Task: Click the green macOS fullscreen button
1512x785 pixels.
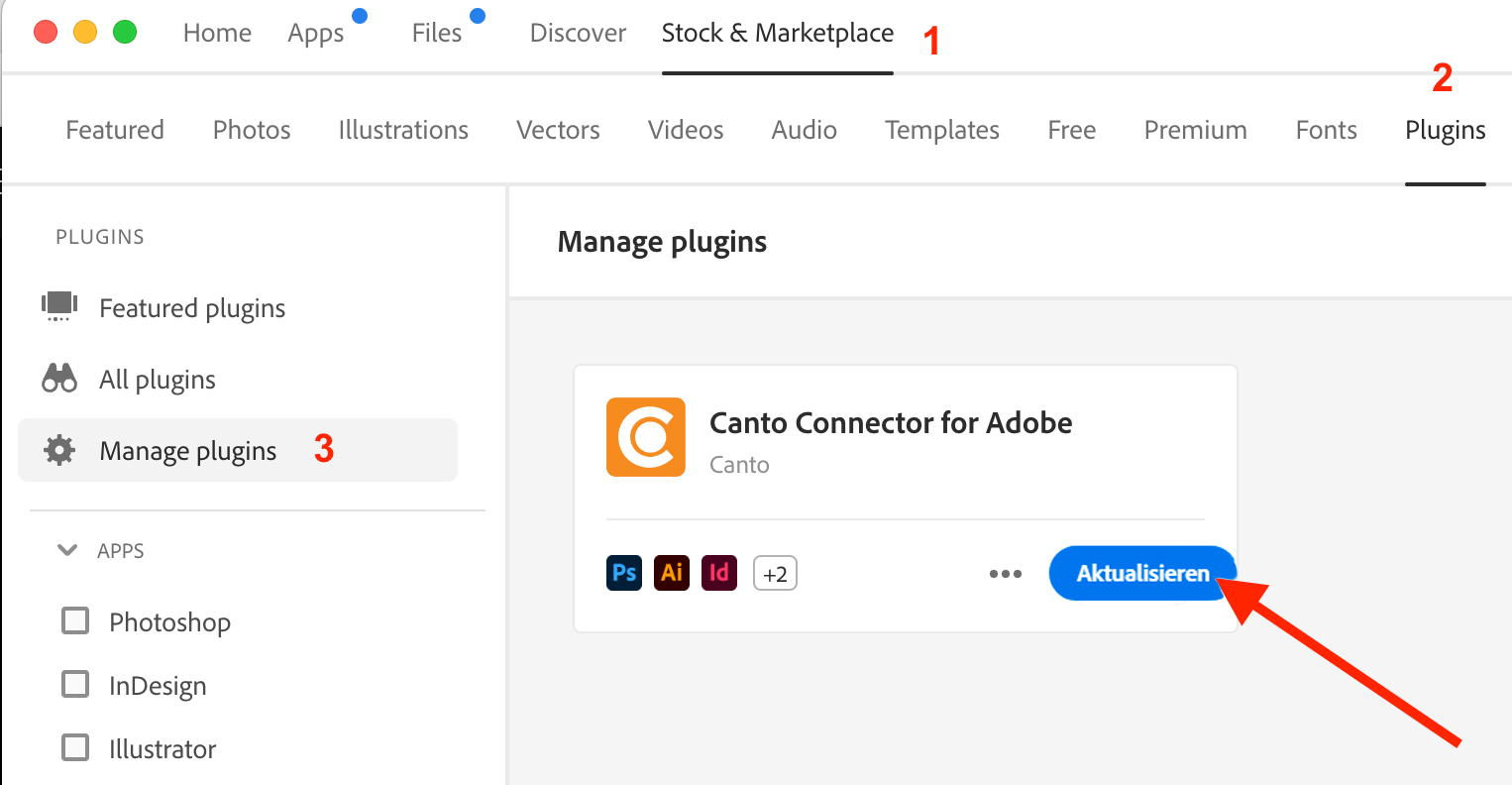Action: (125, 32)
